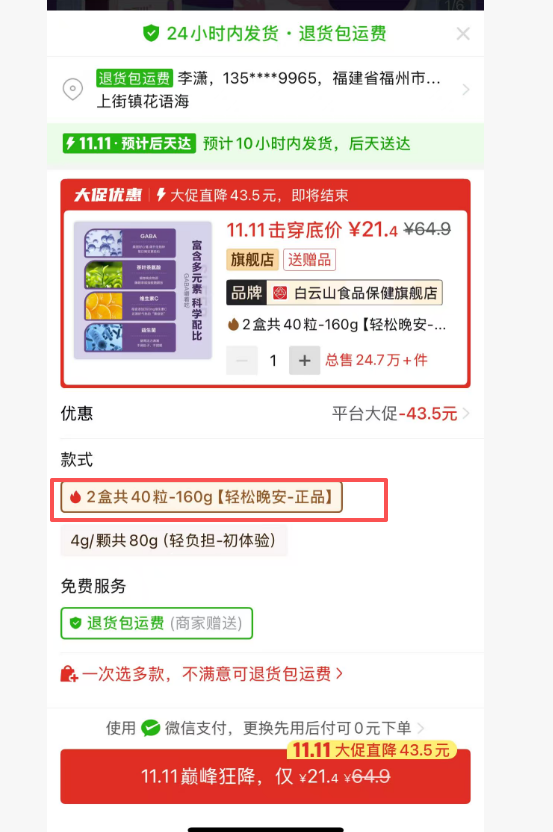Toggle the 退货包运费 (商家赠送) service option
The height and width of the screenshot is (832, 553).
[157, 623]
